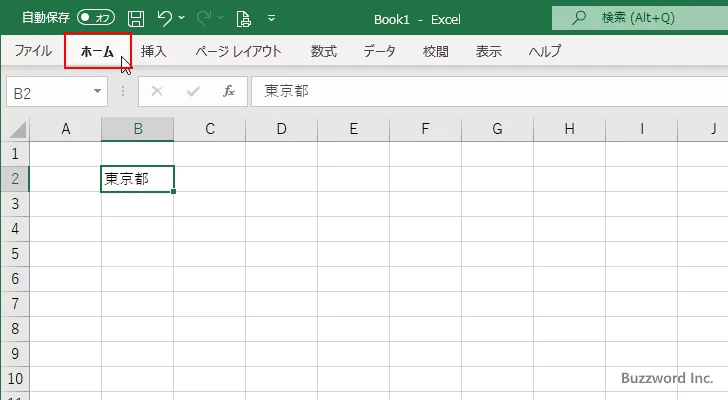Select row 9 header
728x400 pixels.
coord(15,354)
